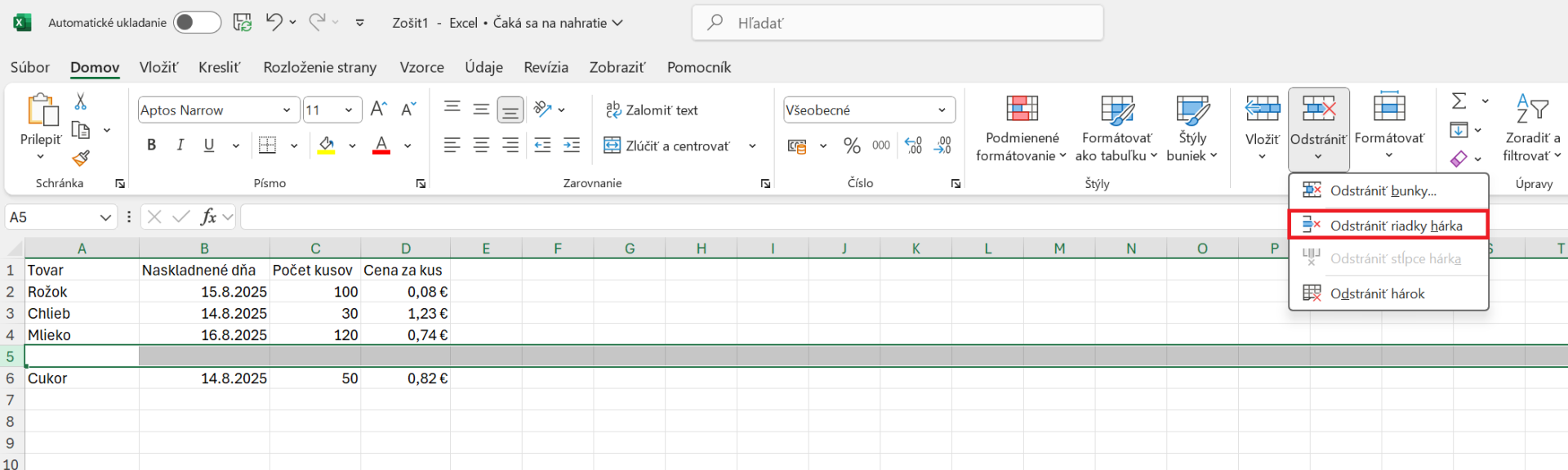Decrease font size with smaller A
The image size is (1568, 470).
coord(408,110)
